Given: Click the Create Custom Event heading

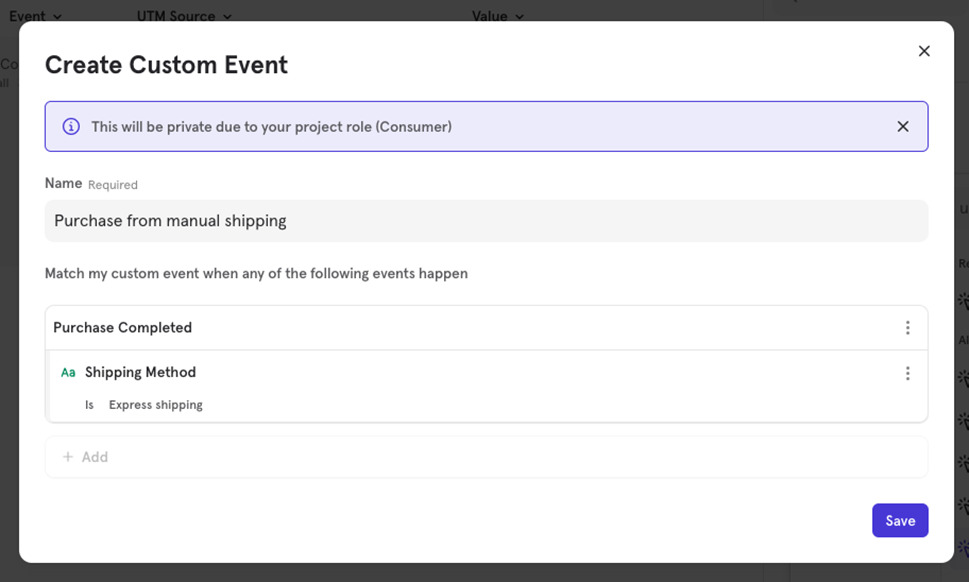Looking at the screenshot, I should pyautogui.click(x=166, y=65).
